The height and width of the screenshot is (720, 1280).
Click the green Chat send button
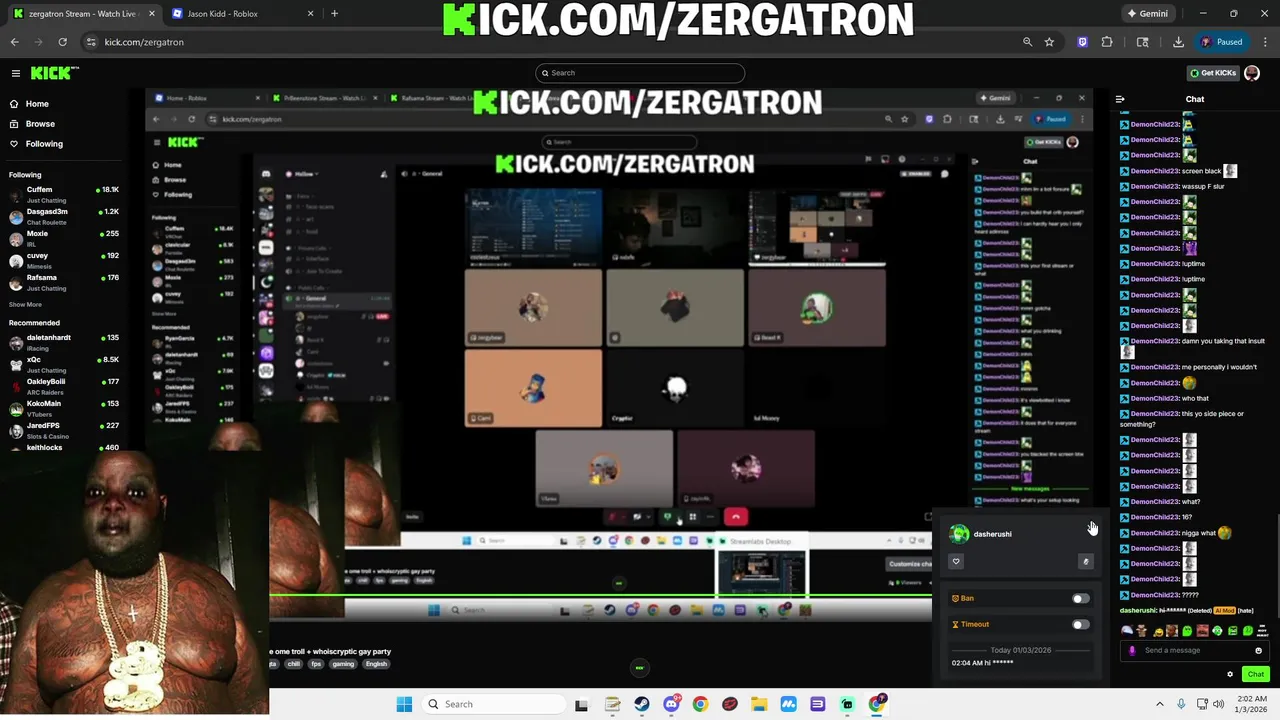pyautogui.click(x=1256, y=674)
